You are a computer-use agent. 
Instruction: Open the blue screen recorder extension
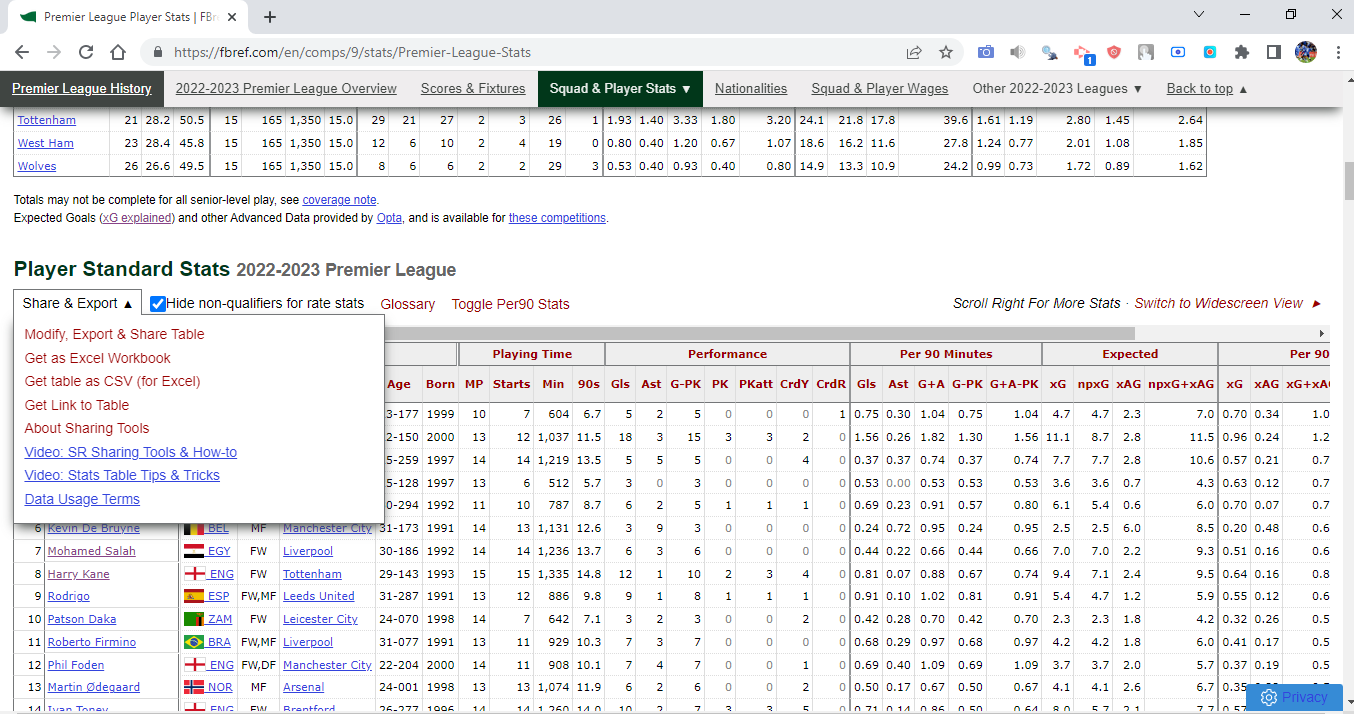coord(1178,52)
